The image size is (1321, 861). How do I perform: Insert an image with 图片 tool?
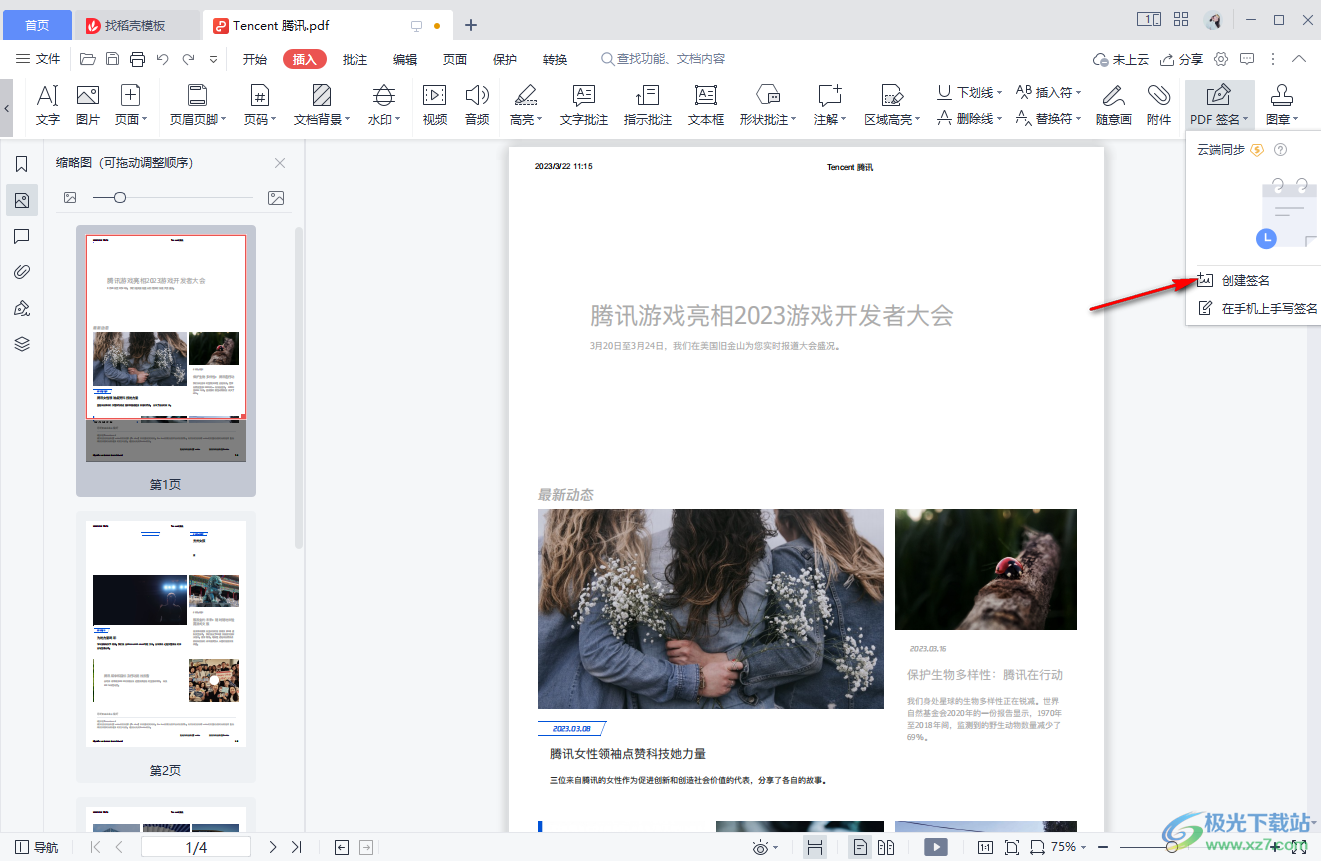pos(88,106)
